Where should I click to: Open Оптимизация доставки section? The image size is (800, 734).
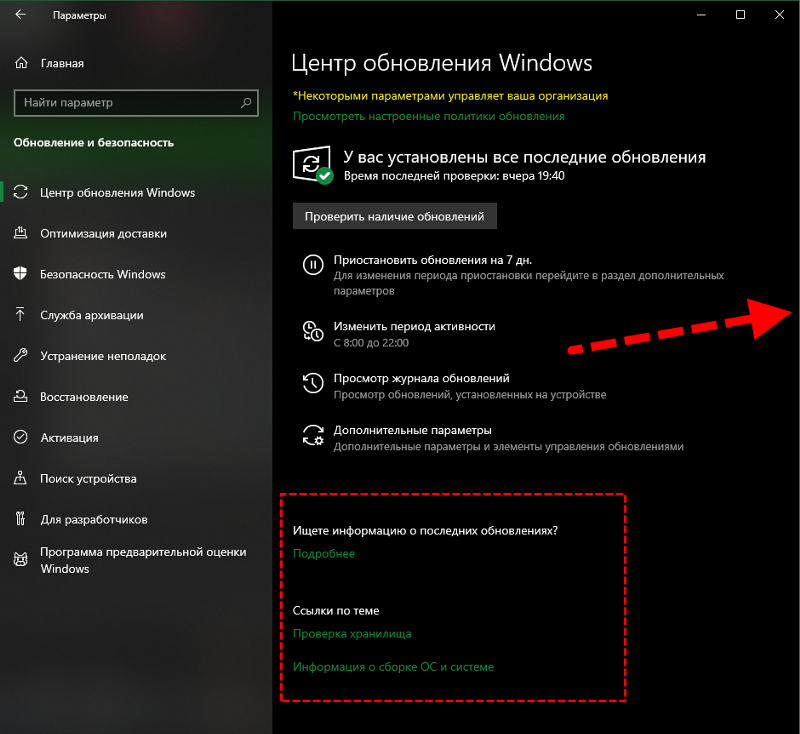tap(104, 234)
